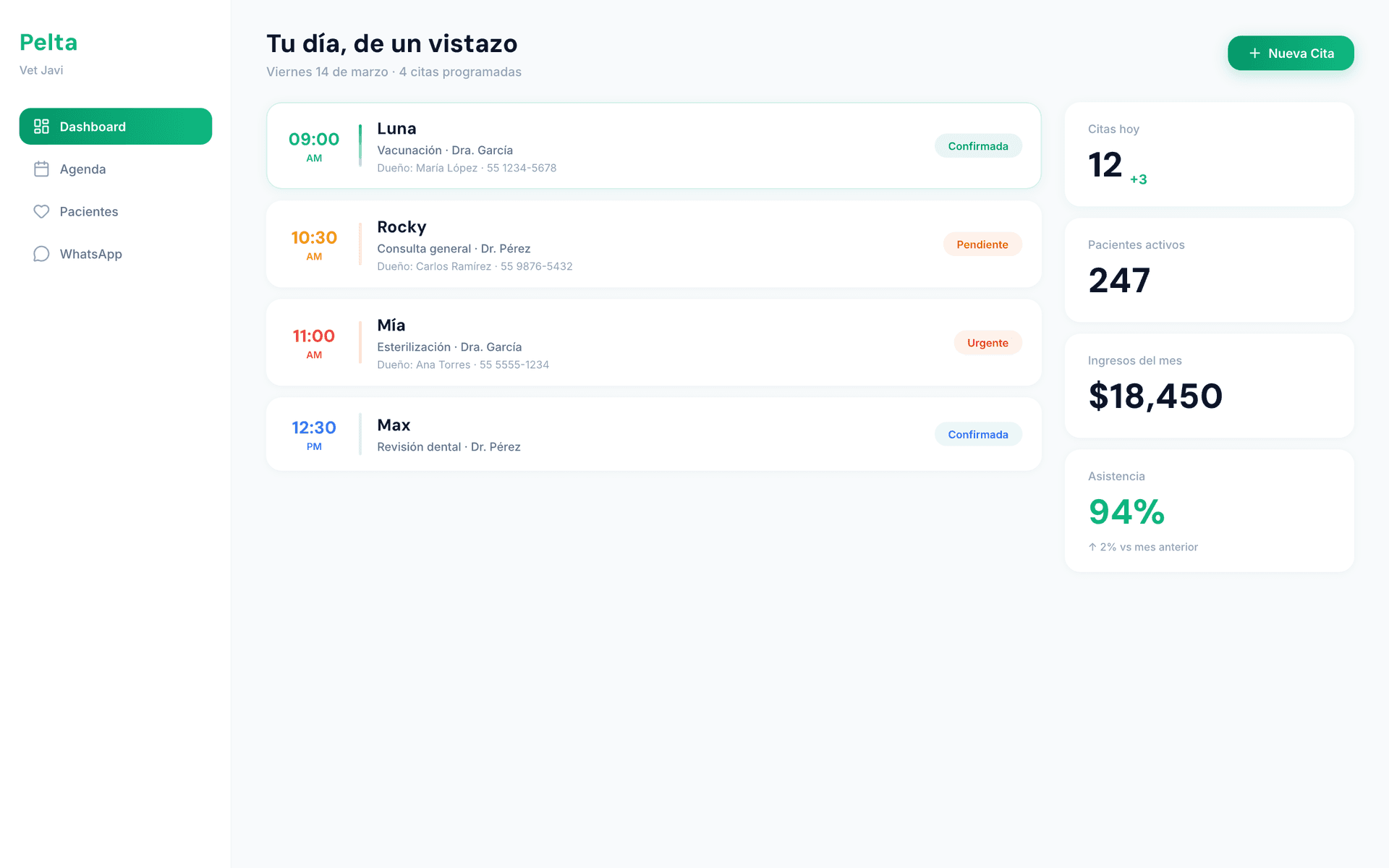Click the plus icon on Nueva Cita
Image resolution: width=1389 pixels, height=868 pixels.
[x=1254, y=53]
